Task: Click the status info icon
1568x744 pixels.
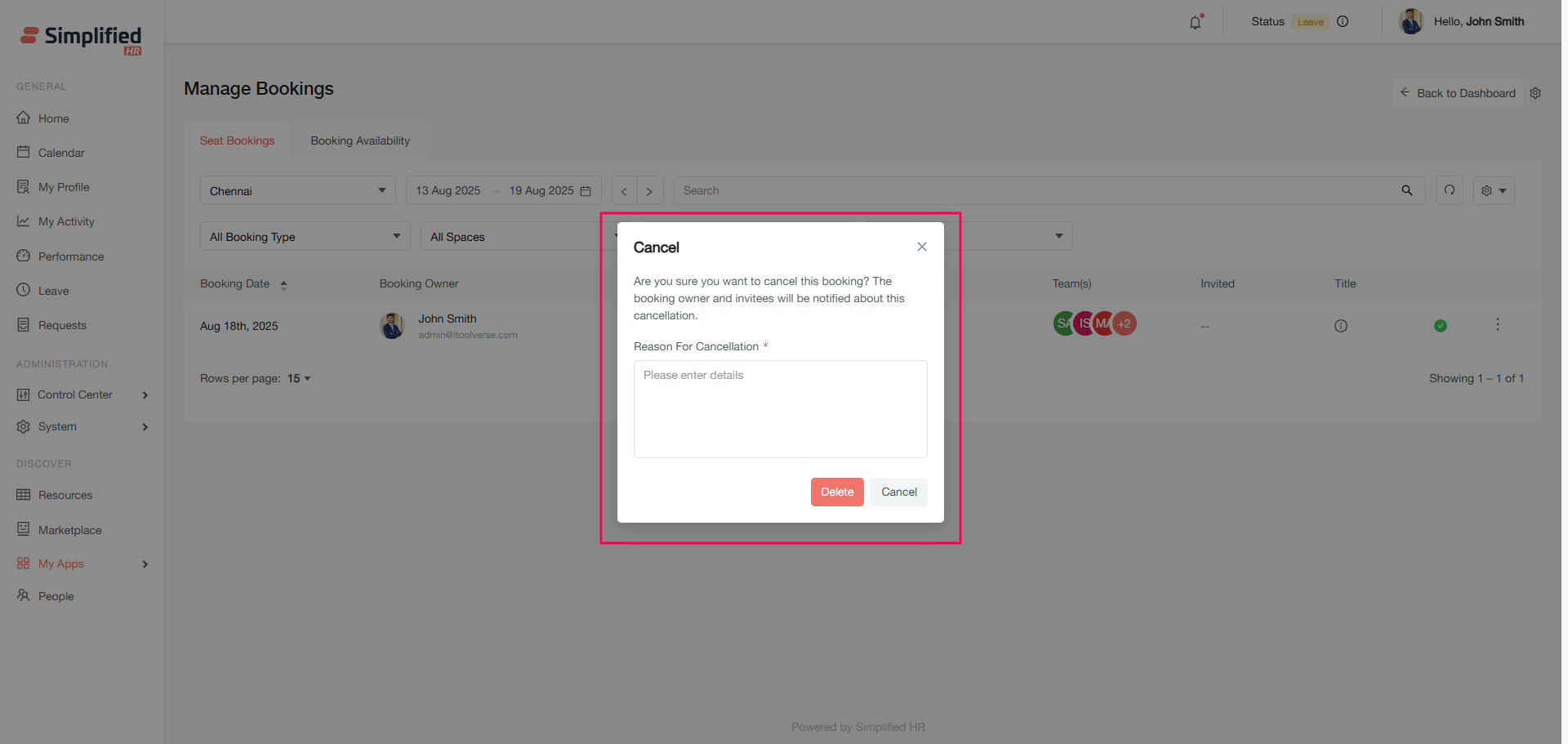Action: coord(1343,22)
